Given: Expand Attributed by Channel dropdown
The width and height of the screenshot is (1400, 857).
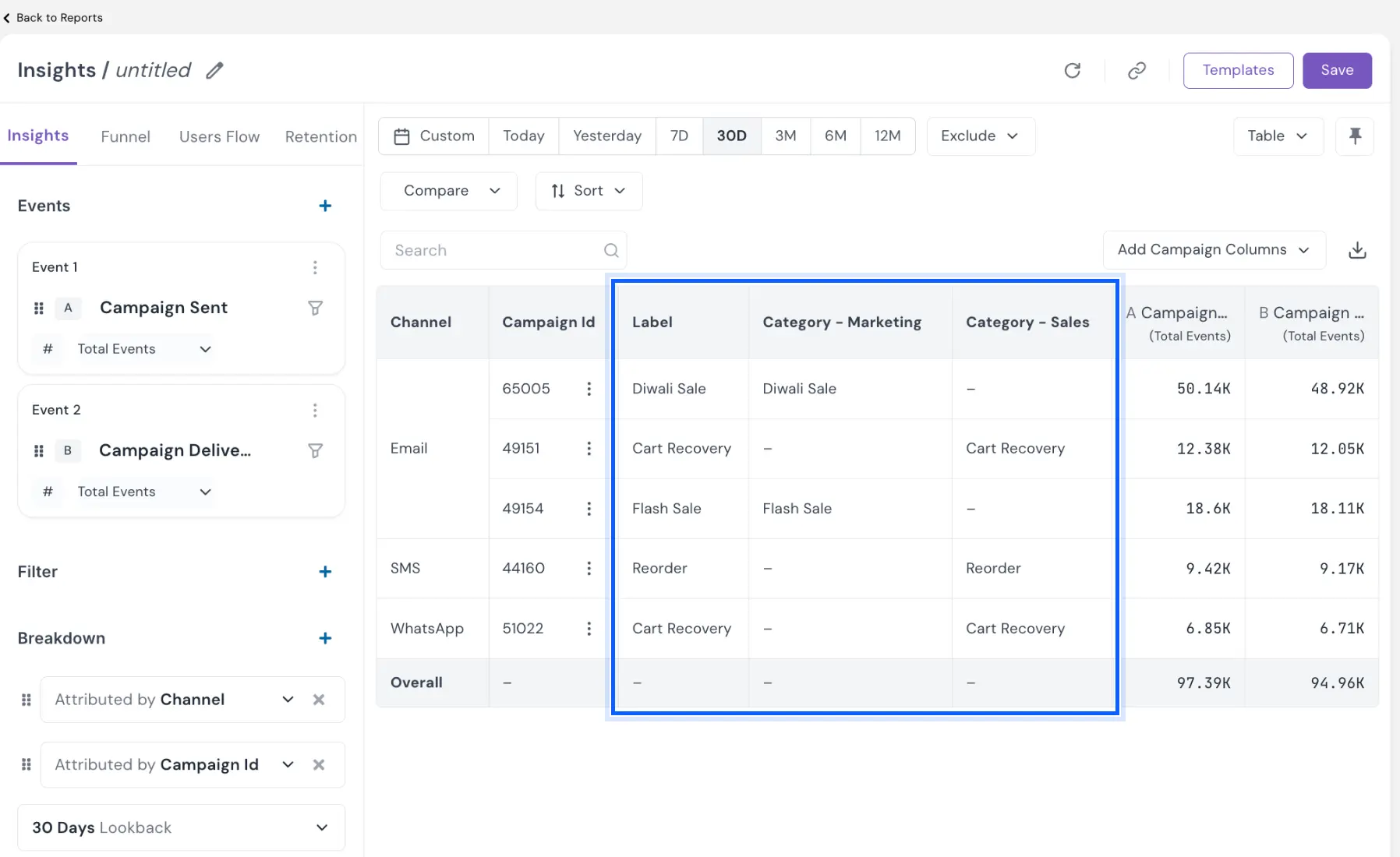Looking at the screenshot, I should coord(288,700).
